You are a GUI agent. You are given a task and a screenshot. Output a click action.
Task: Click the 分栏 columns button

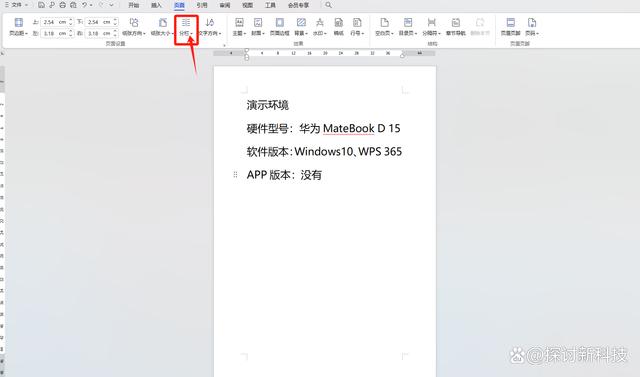(x=186, y=27)
